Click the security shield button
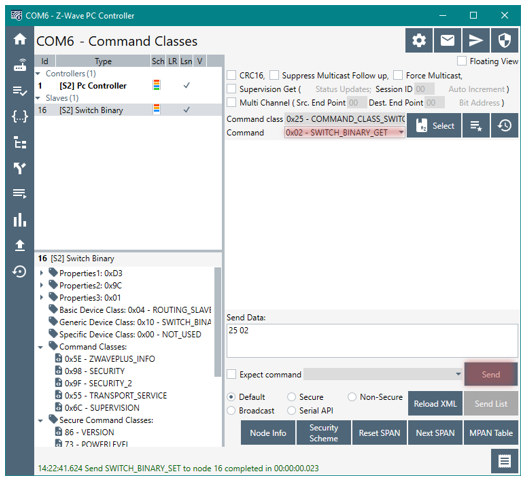 pyautogui.click(x=505, y=41)
